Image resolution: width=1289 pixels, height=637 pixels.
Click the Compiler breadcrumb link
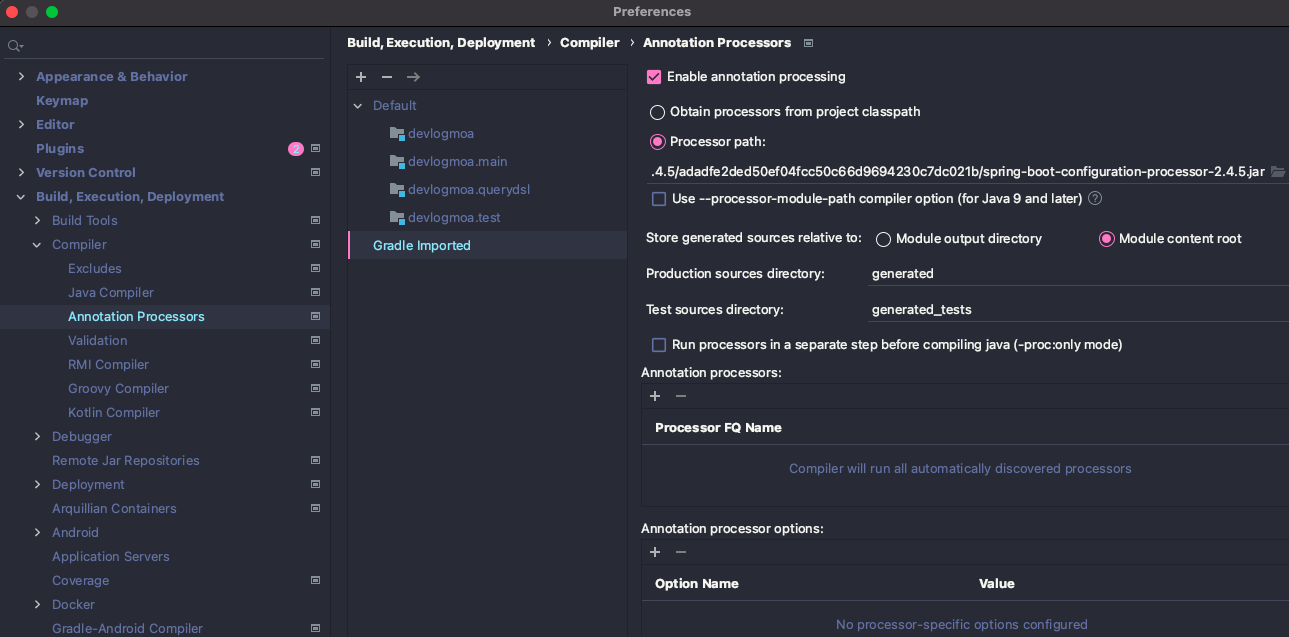tap(590, 43)
